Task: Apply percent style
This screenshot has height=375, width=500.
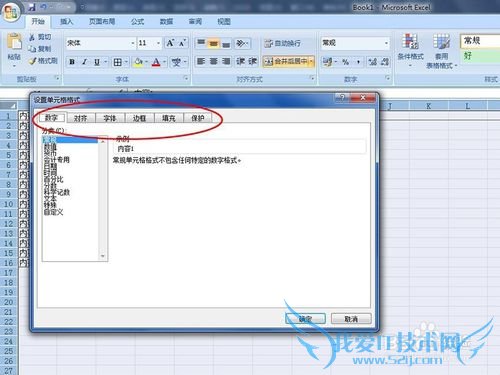Action: click(x=345, y=62)
